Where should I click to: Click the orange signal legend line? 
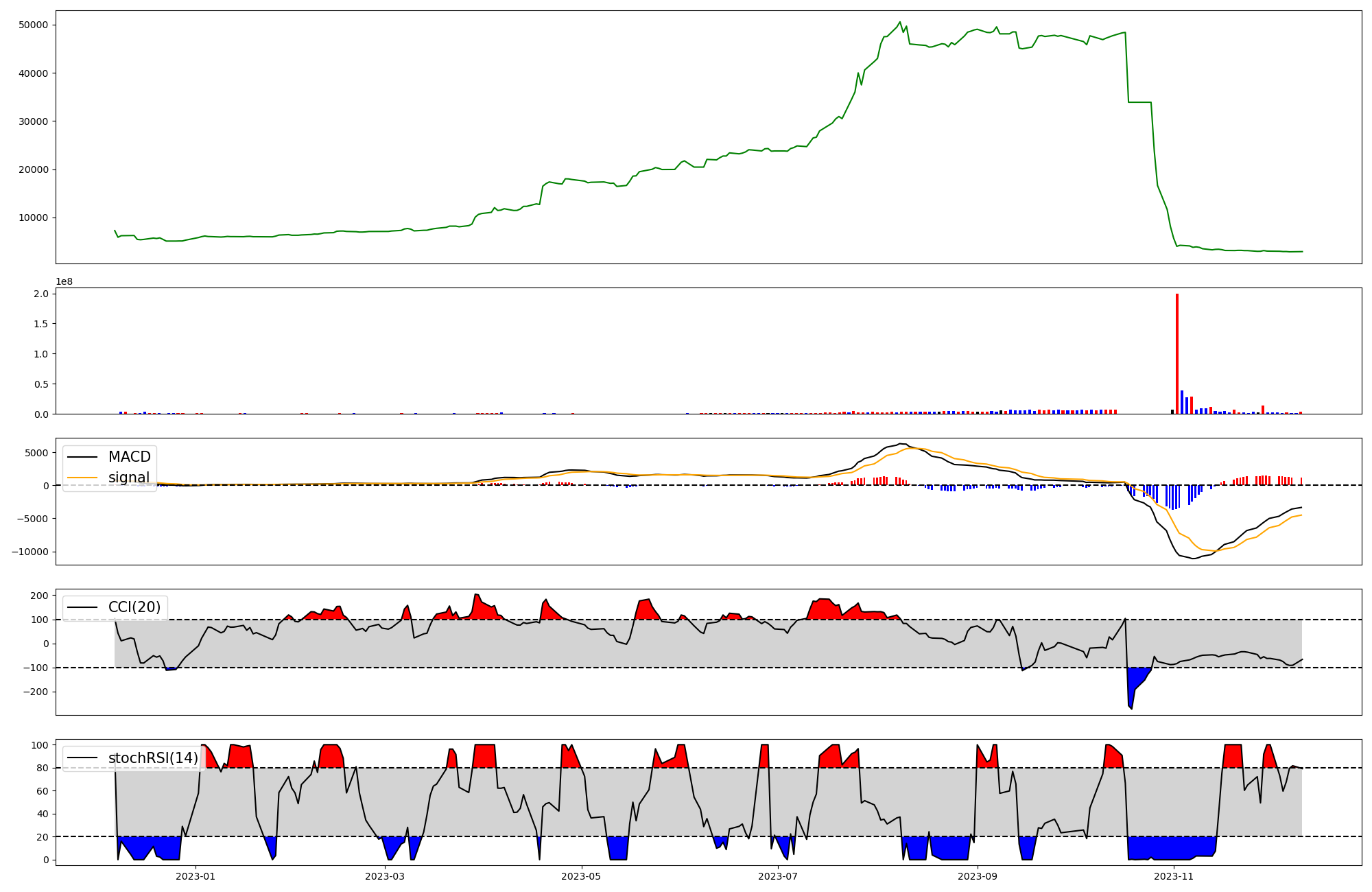coord(83,478)
